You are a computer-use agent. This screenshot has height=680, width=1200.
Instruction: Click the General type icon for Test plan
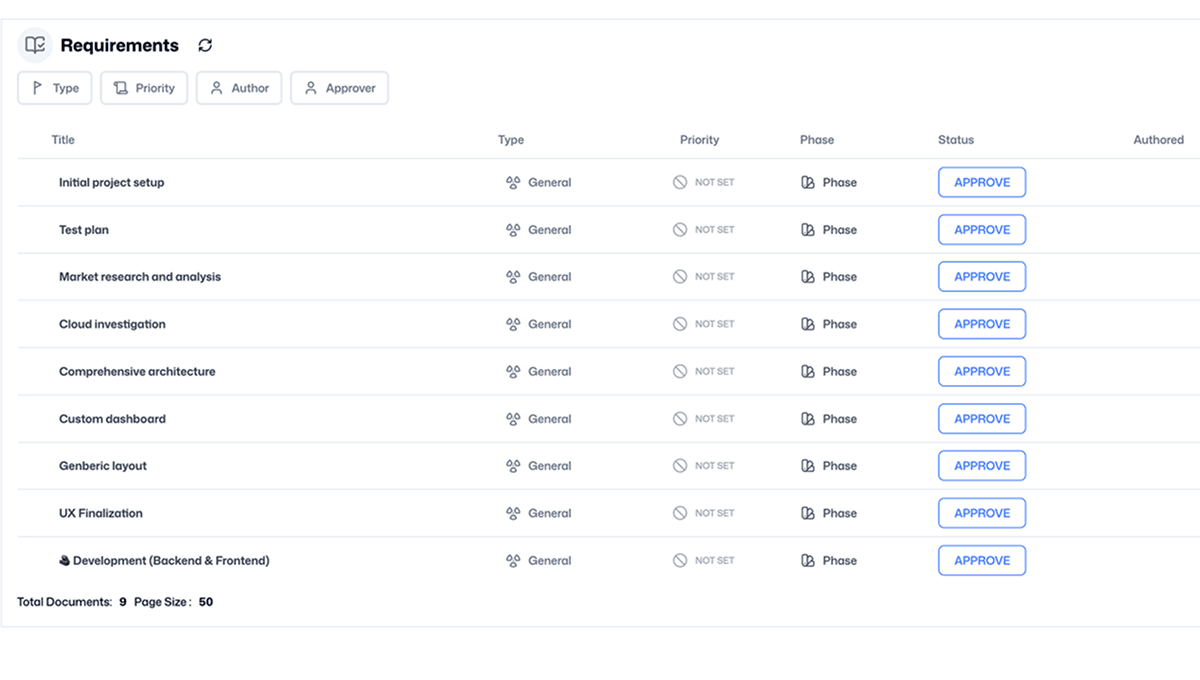(x=513, y=230)
